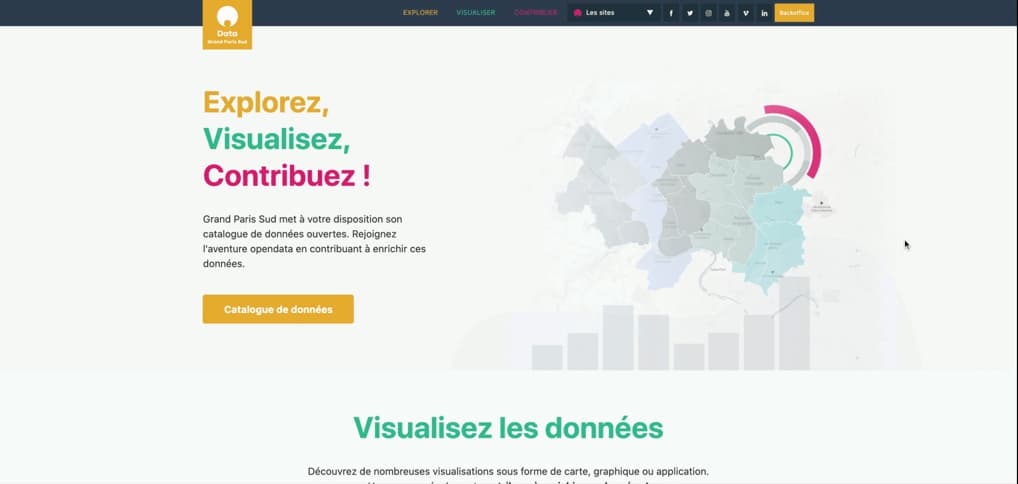Select the VISUALISER menu item

[x=475, y=13]
